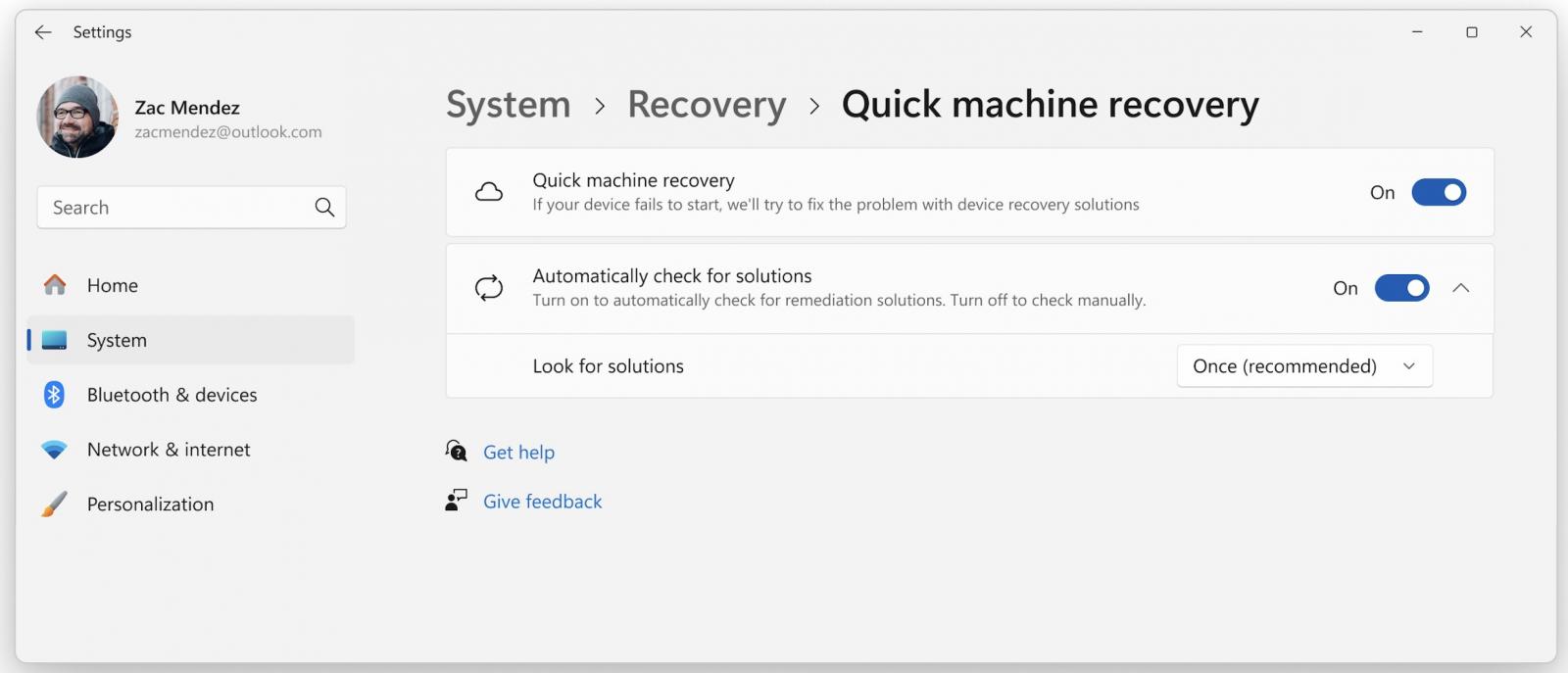
Task: Click the Home house icon
Action: (x=55, y=285)
